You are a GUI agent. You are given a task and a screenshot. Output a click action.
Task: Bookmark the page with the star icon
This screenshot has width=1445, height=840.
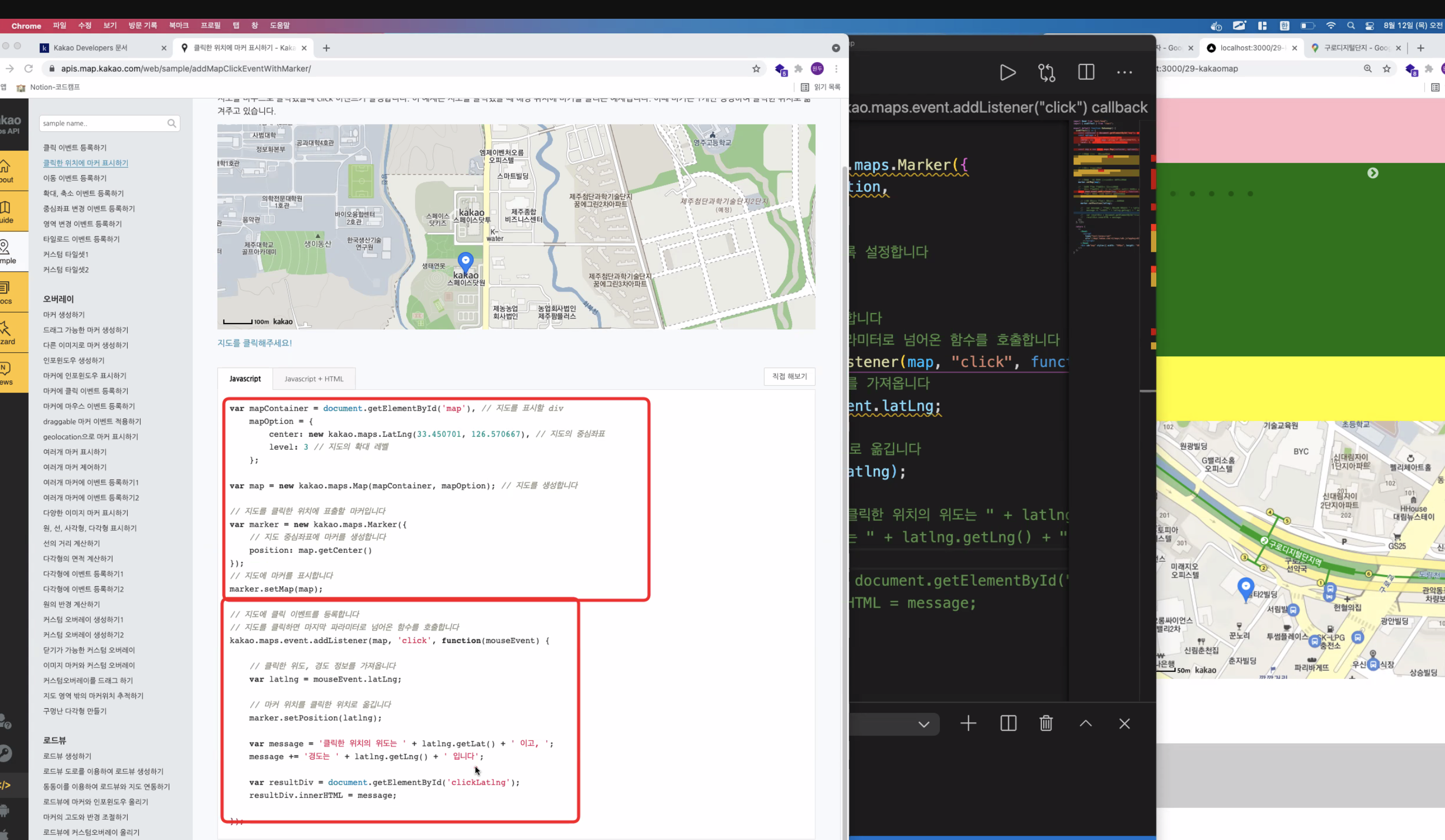click(x=756, y=69)
